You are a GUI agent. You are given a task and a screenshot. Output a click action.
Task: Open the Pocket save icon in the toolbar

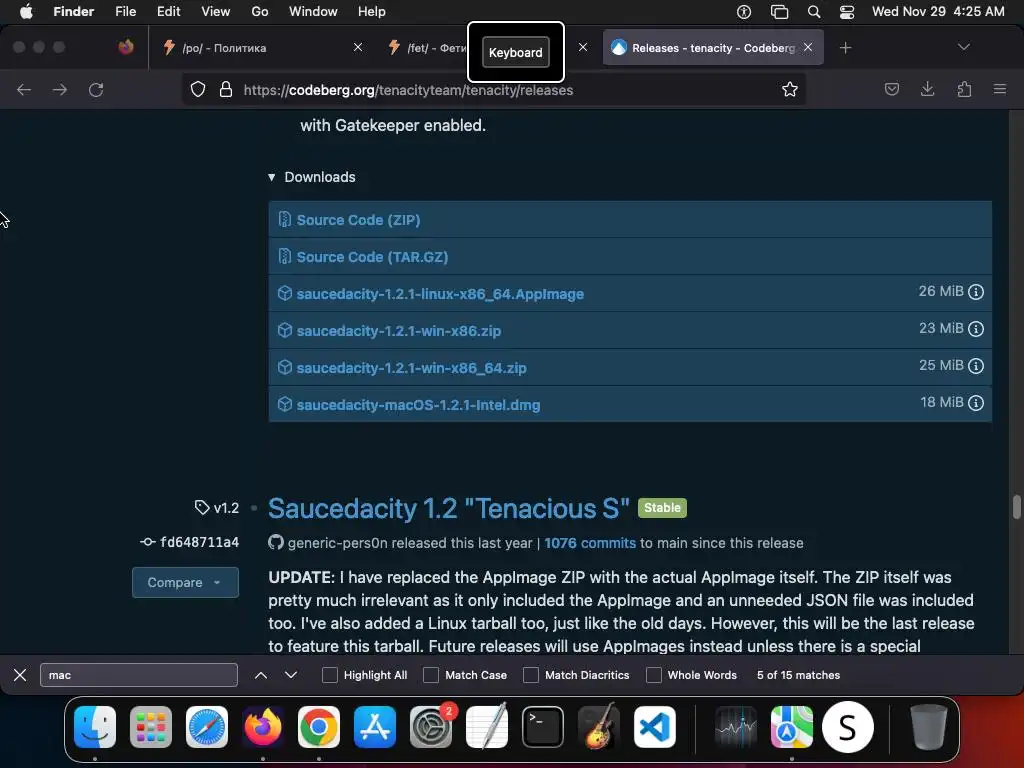point(891,89)
